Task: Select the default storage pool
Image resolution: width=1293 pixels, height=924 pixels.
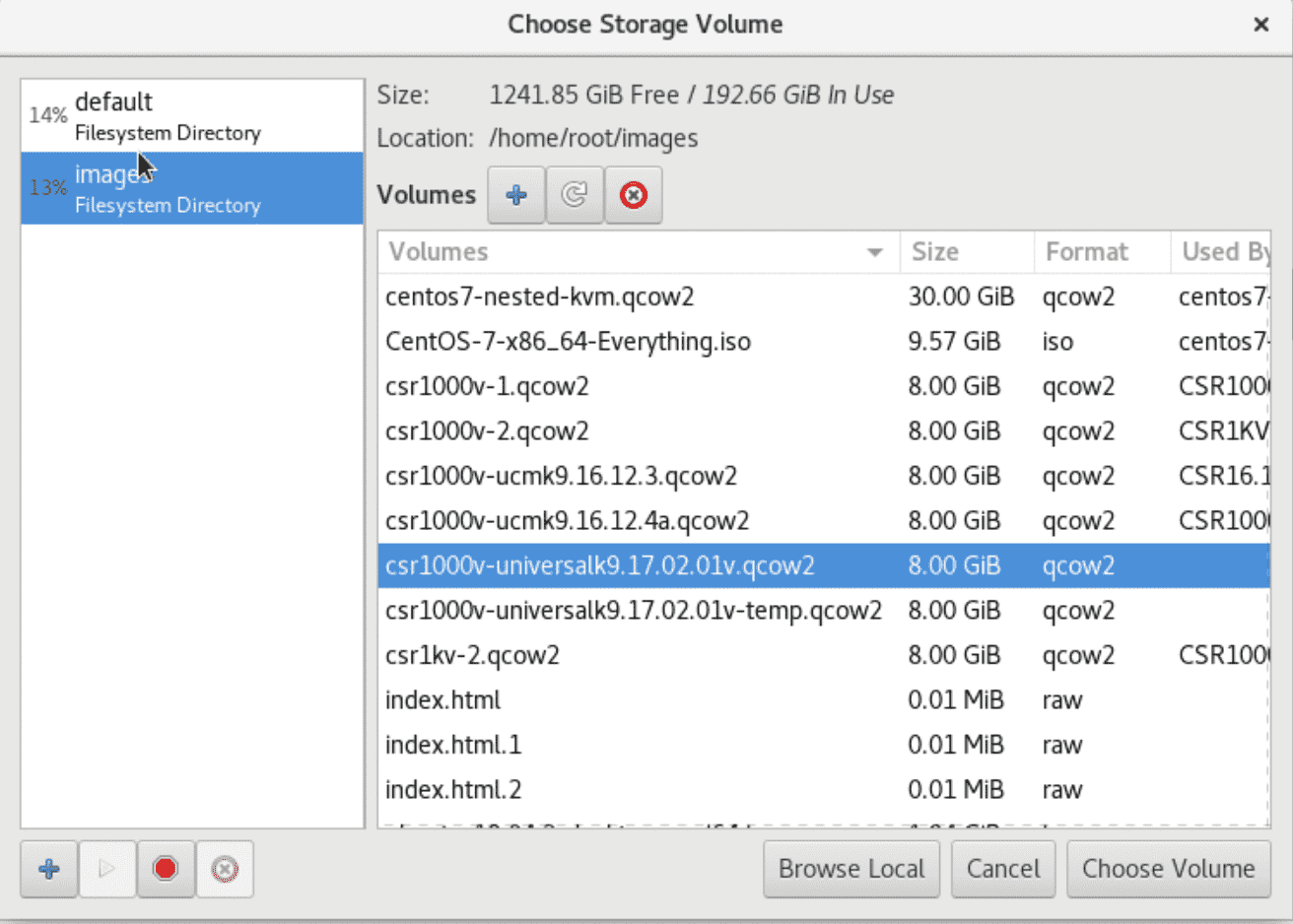Action: pos(192,116)
